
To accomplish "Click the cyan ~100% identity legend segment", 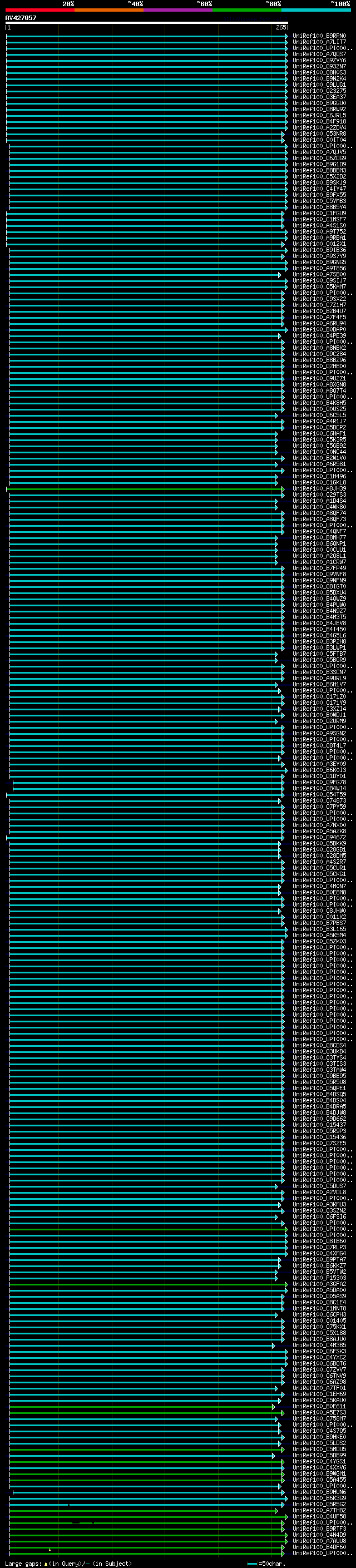I will click(x=316, y=10).
